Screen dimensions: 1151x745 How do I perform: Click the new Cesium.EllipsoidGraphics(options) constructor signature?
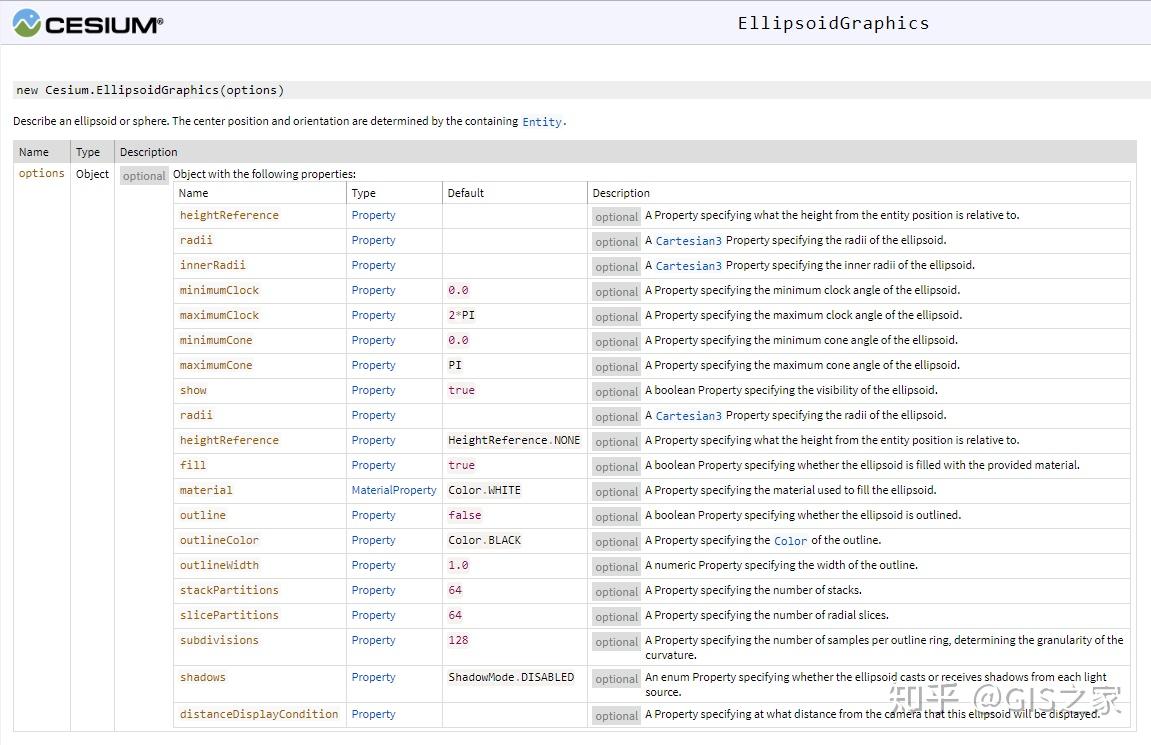click(150, 90)
